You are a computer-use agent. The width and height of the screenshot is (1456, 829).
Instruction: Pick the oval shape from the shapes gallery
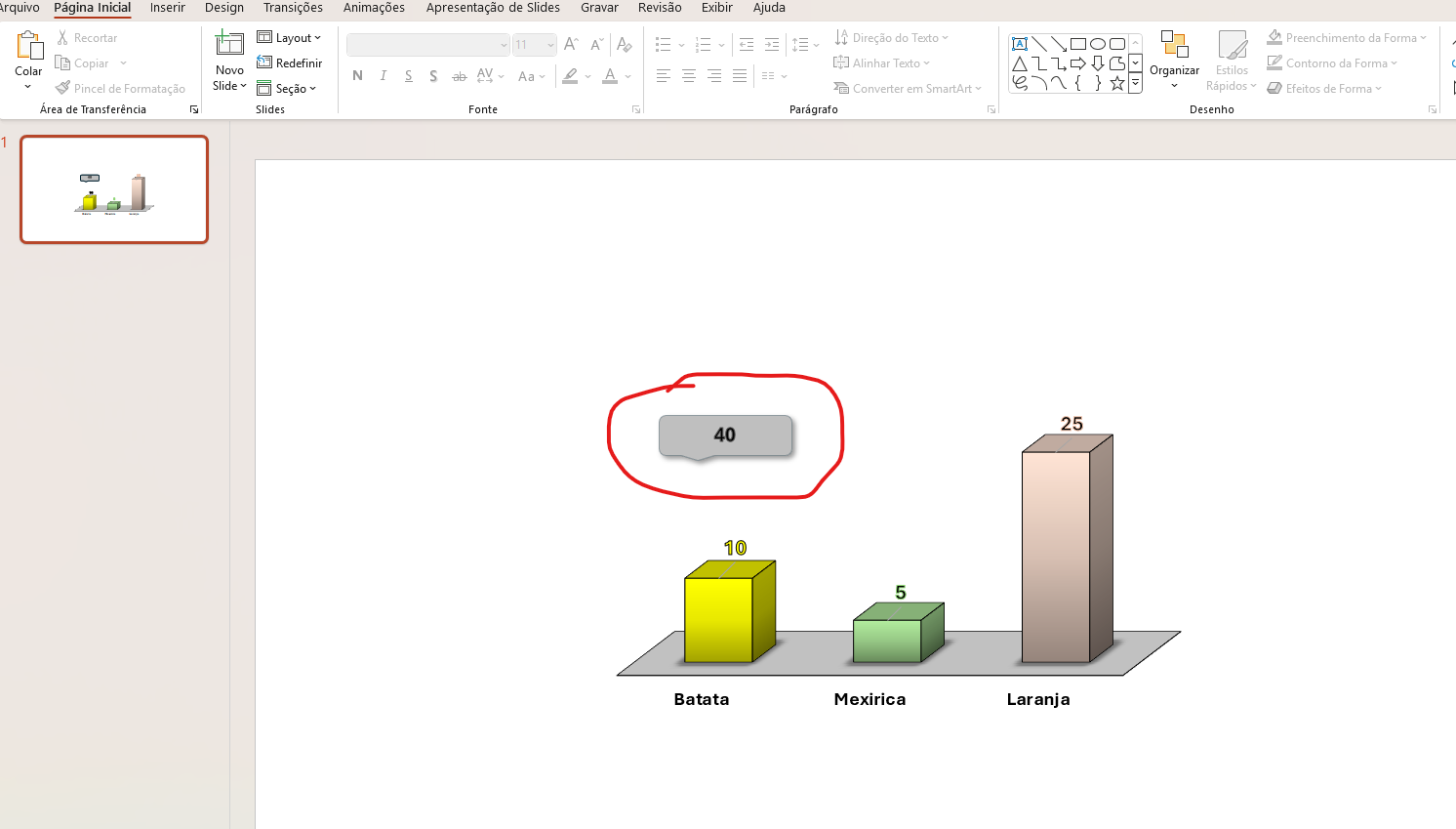tap(1098, 44)
